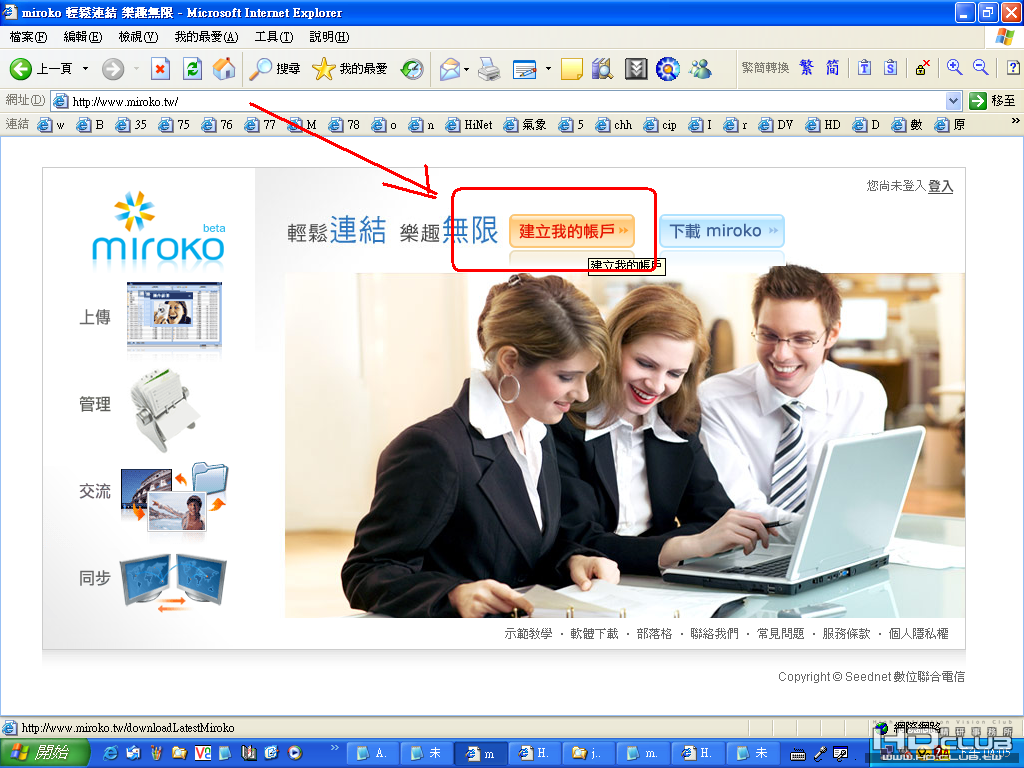Open the 檔案(F) File menu

pos(28,37)
